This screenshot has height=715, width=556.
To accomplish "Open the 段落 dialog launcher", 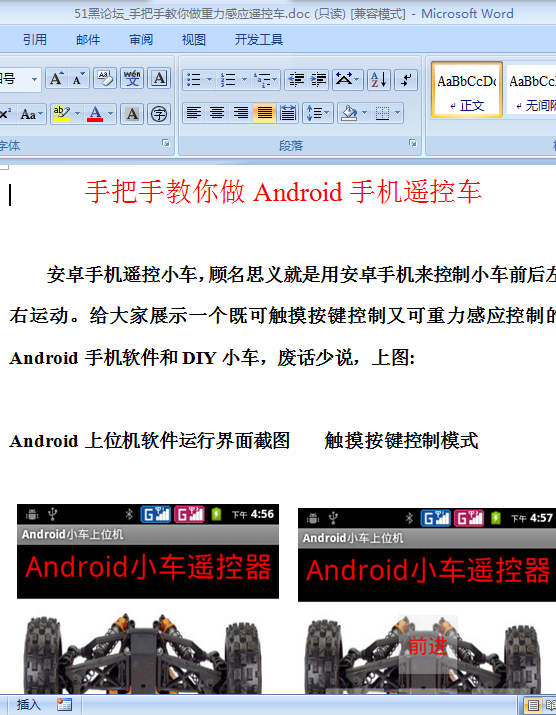I will pyautogui.click(x=413, y=143).
